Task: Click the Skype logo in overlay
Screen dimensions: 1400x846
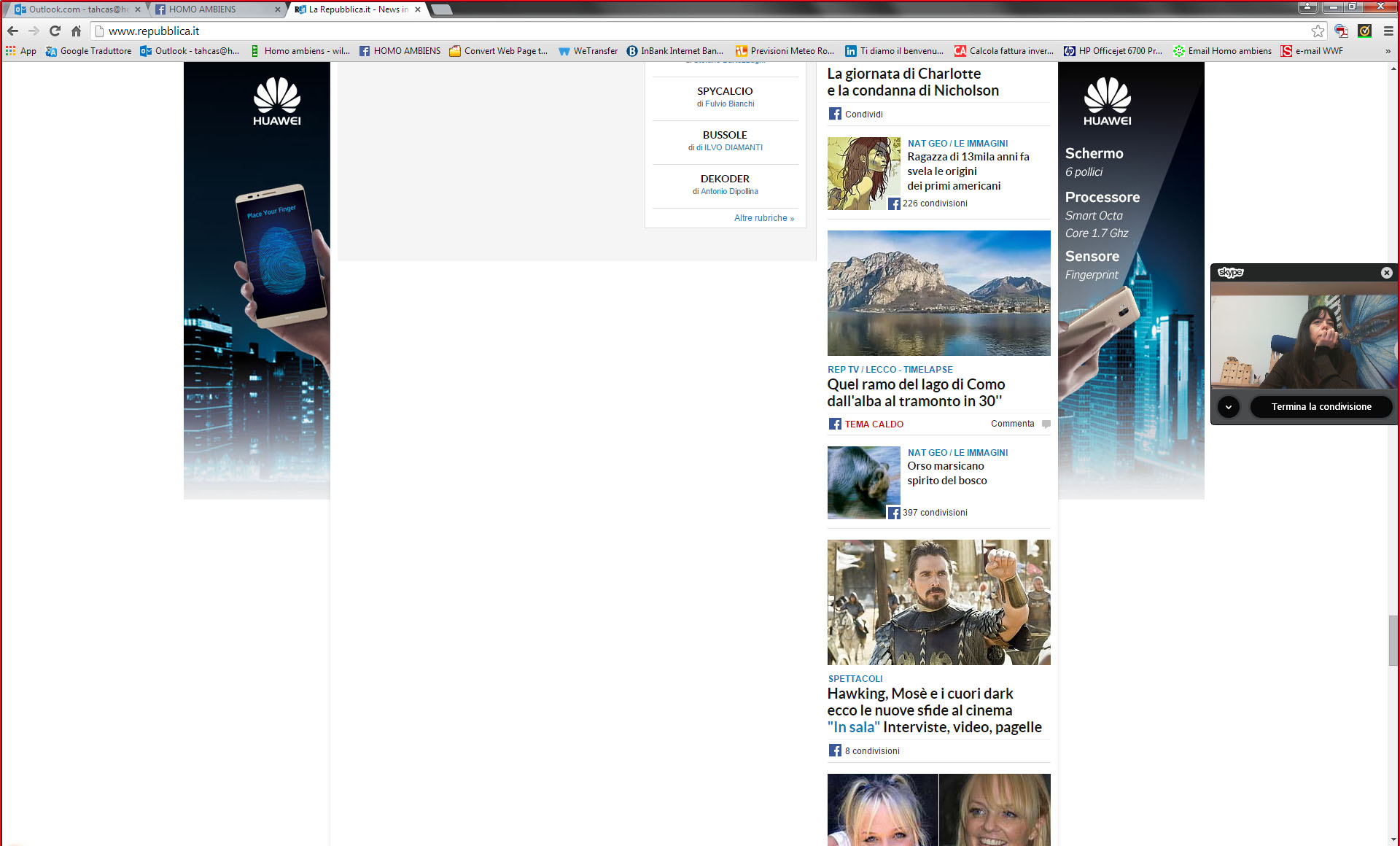Action: (x=1231, y=273)
